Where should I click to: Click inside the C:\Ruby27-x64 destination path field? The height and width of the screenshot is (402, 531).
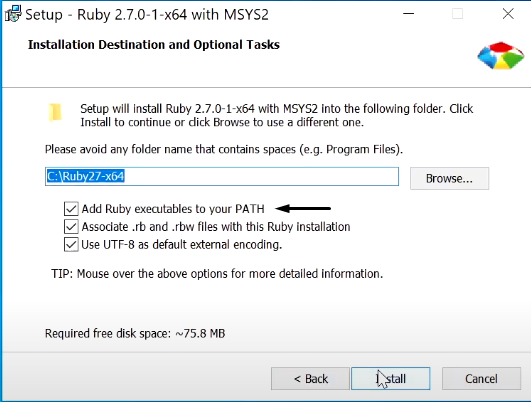[x=222, y=176]
